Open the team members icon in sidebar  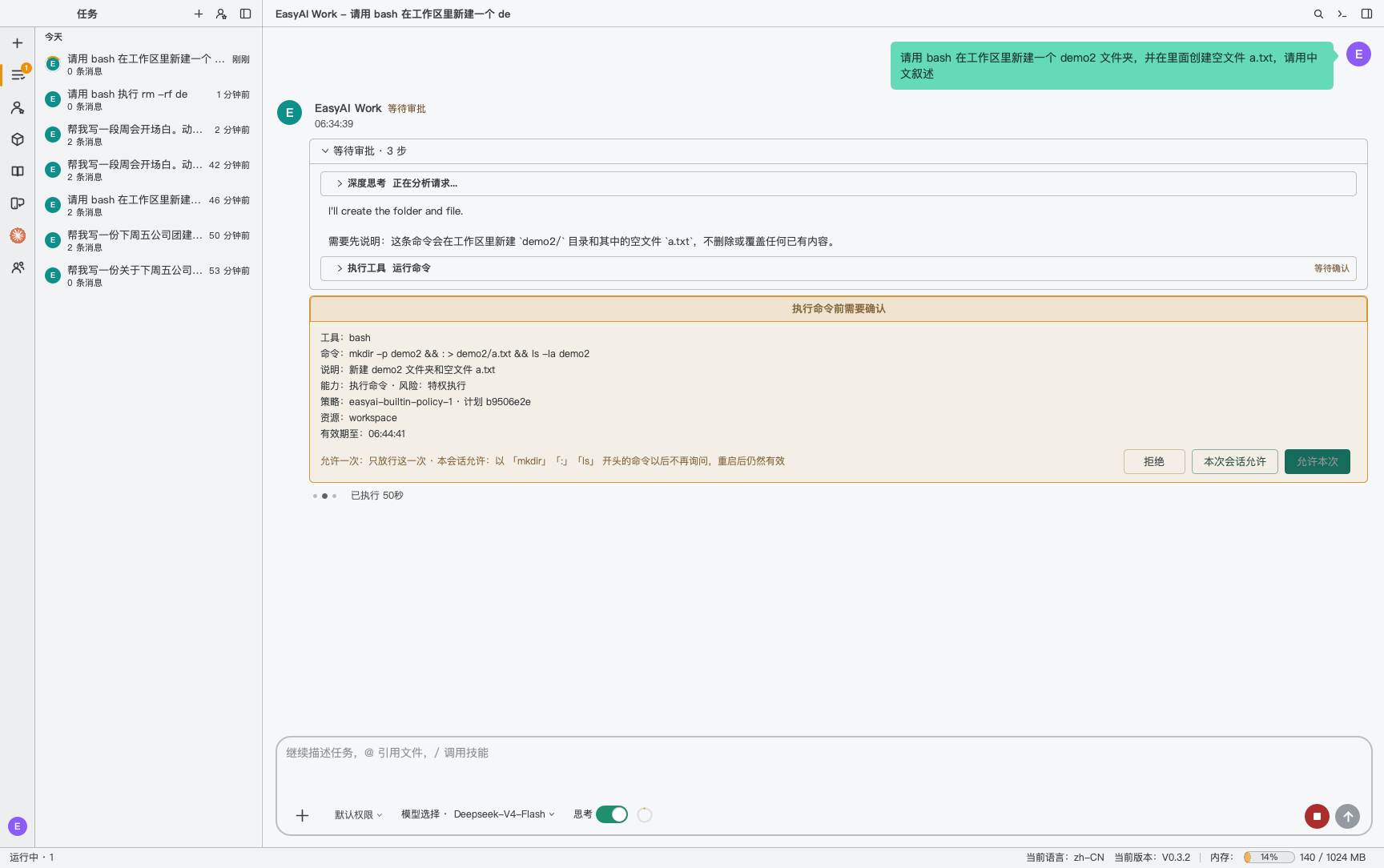tap(17, 267)
